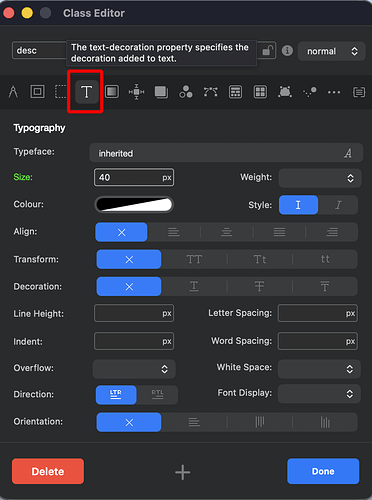Open the px unit selector for Line Height

click(167, 313)
